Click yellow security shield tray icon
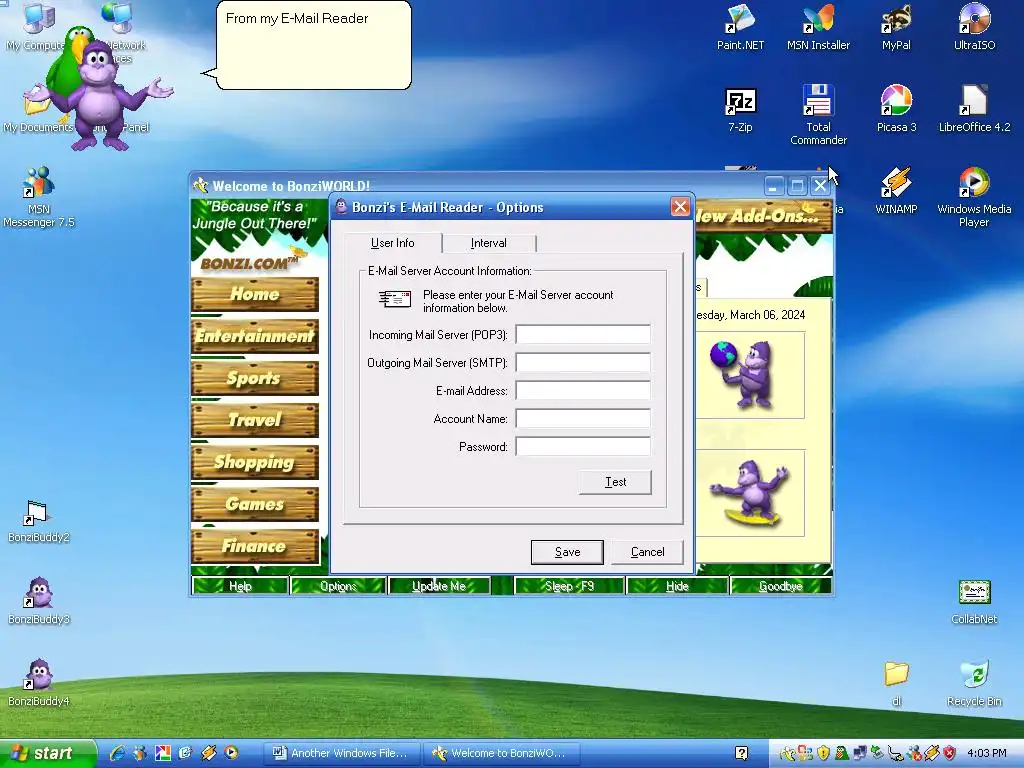Screen dimensions: 1024x768 pos(824,754)
